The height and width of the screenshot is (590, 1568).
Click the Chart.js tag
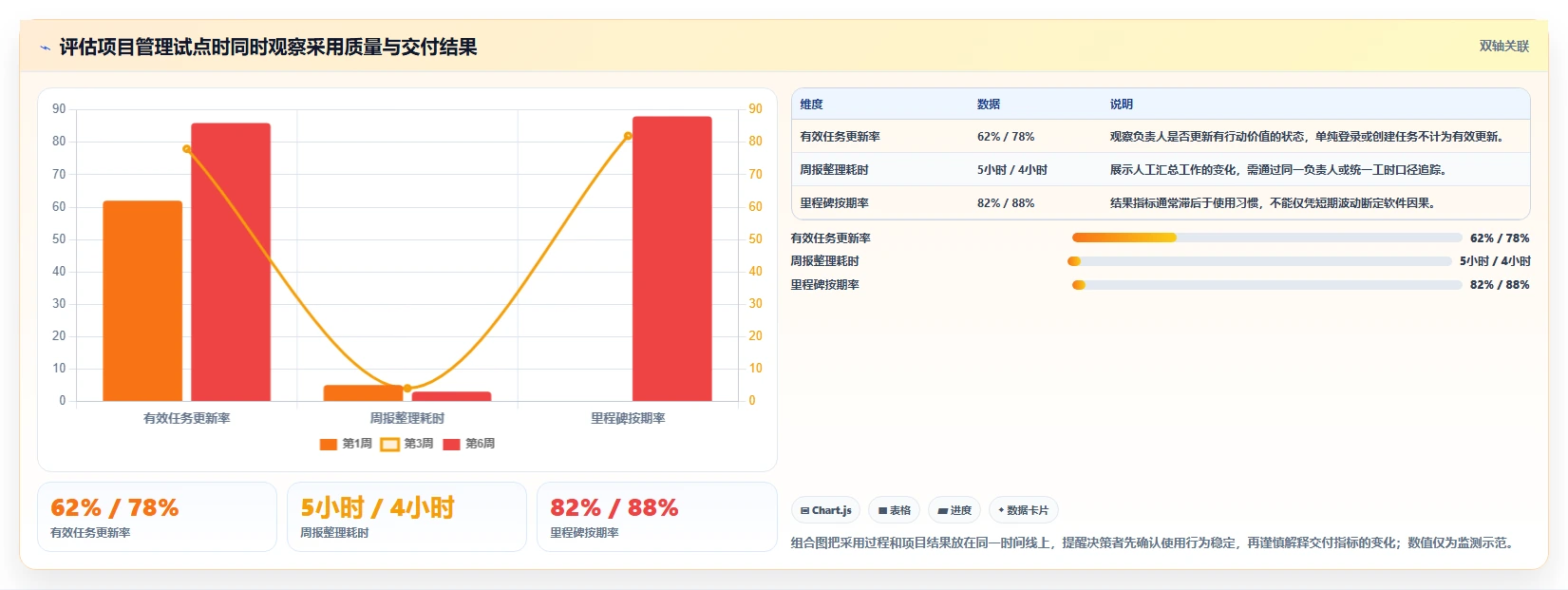(825, 510)
